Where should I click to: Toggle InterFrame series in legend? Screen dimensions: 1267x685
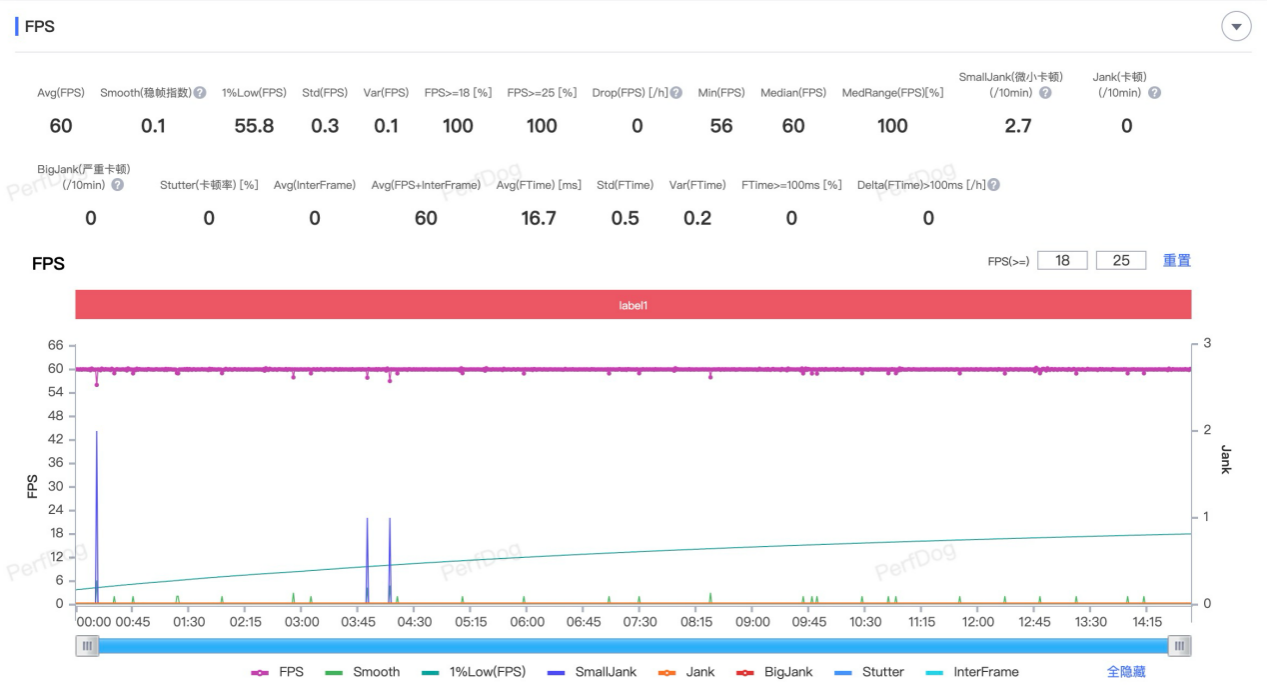tap(972, 672)
